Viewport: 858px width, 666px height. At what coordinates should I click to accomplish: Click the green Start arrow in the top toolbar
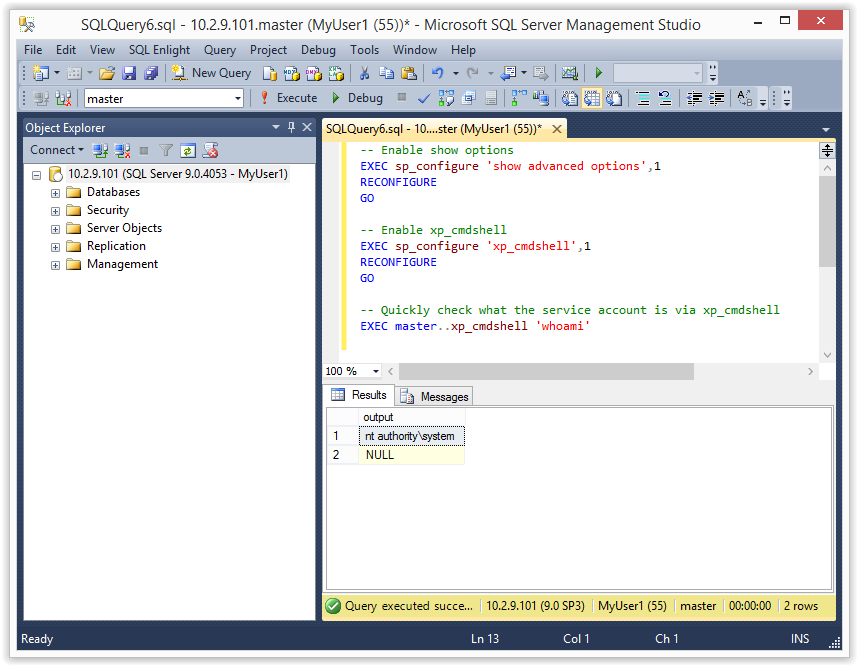tap(599, 73)
